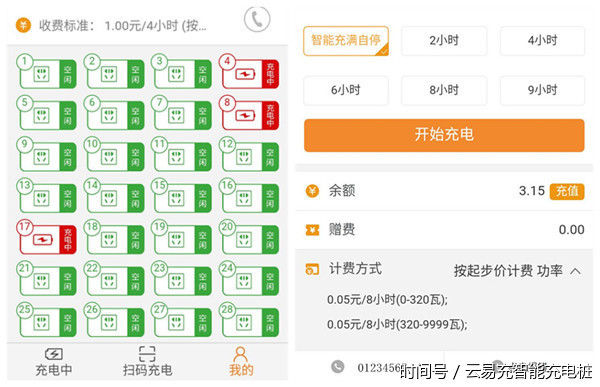600x387 pixels.
Task: Open charging socket number 8
Action: click(x=249, y=113)
